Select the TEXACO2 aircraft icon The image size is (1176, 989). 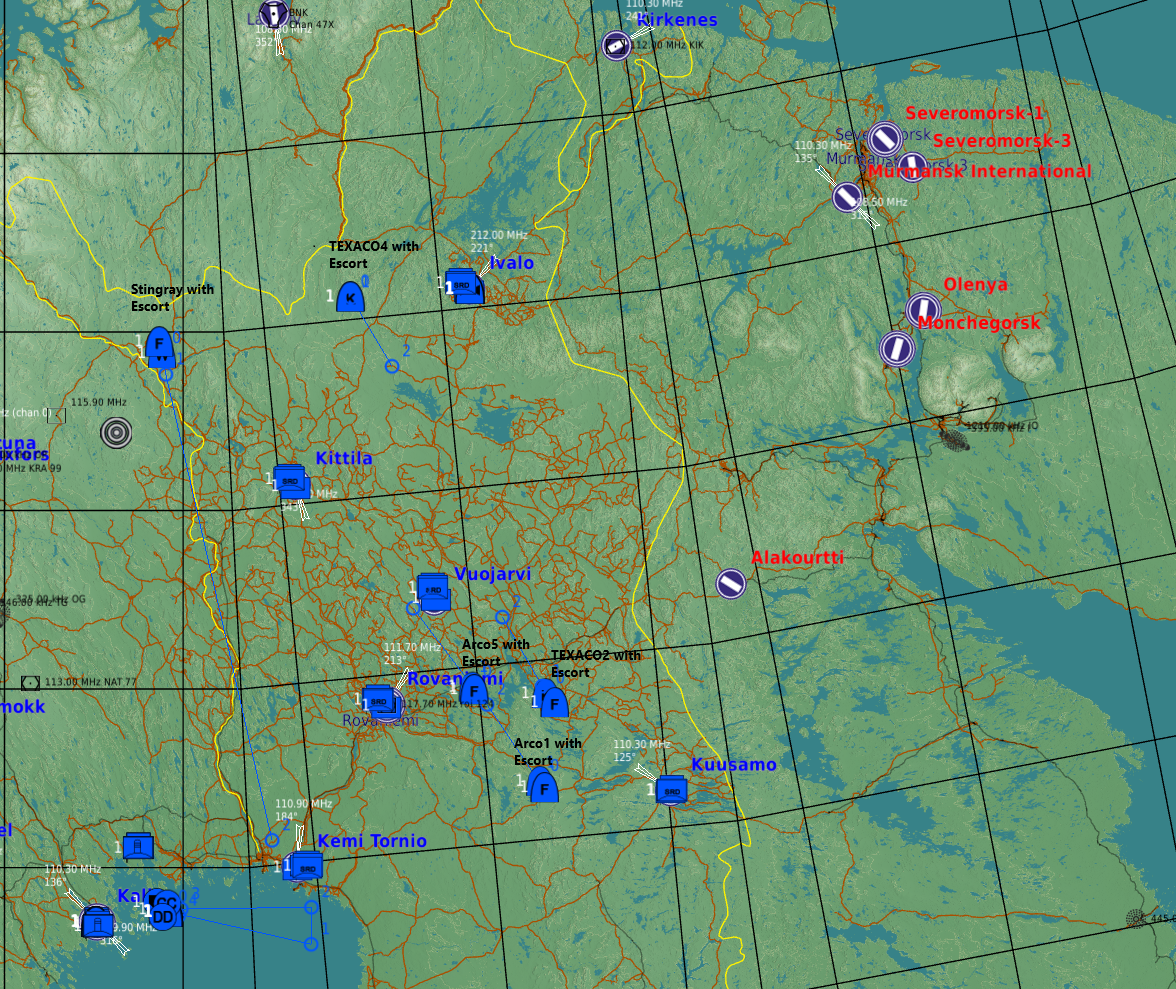click(553, 701)
